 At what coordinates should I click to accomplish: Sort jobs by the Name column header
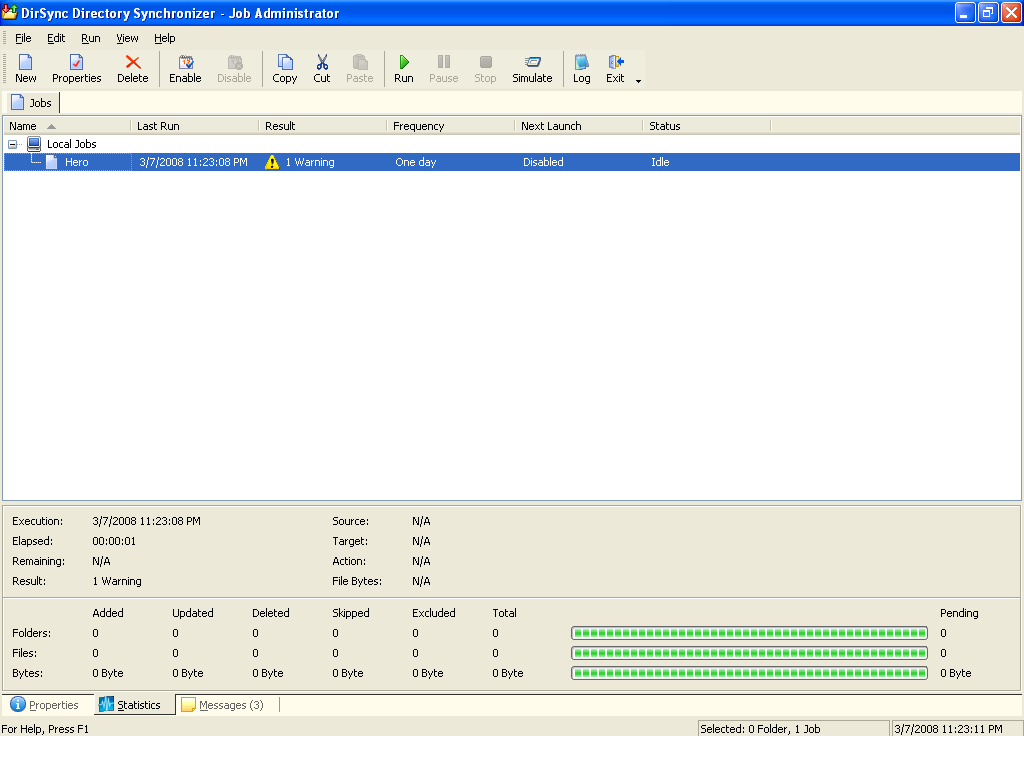(67, 126)
